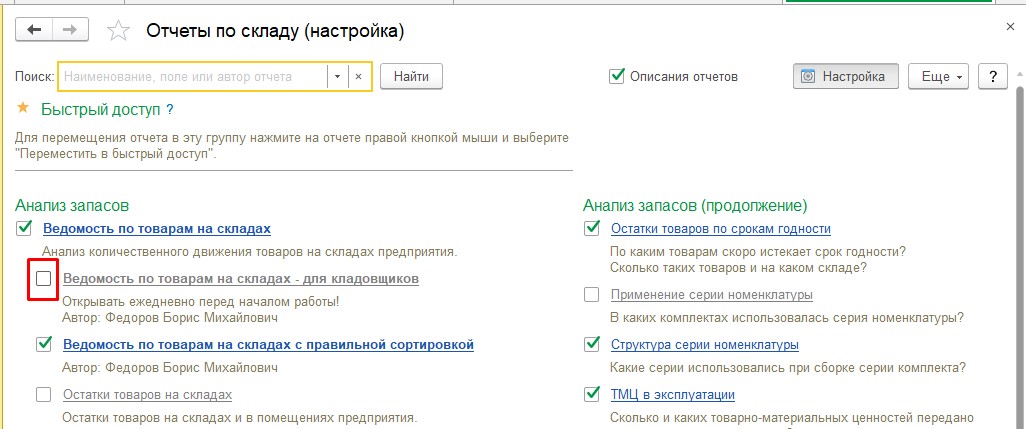Click the back navigation arrow
This screenshot has width=1026, height=429.
[35, 30]
